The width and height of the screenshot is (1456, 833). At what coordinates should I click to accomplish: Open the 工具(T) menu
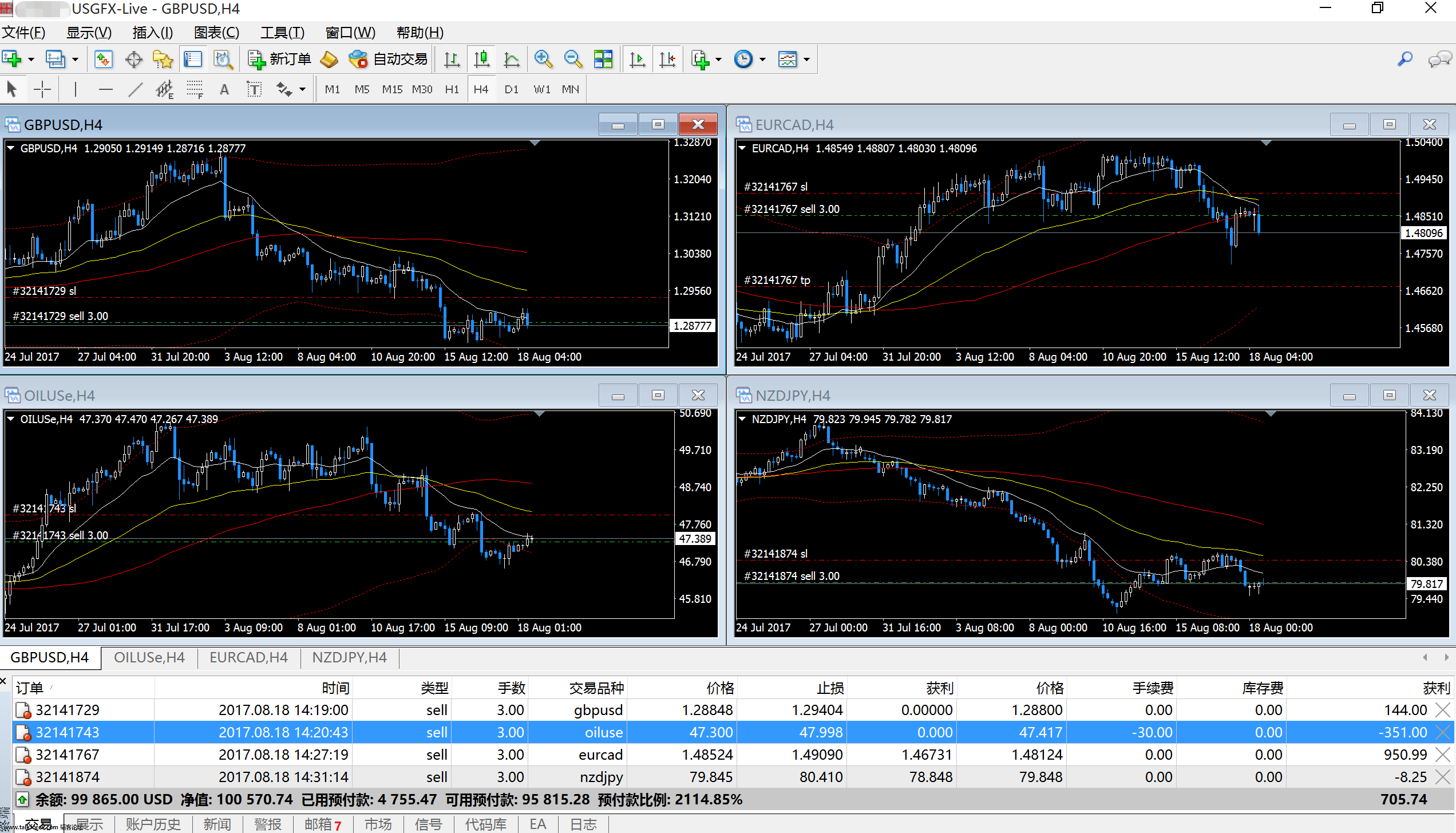(282, 33)
